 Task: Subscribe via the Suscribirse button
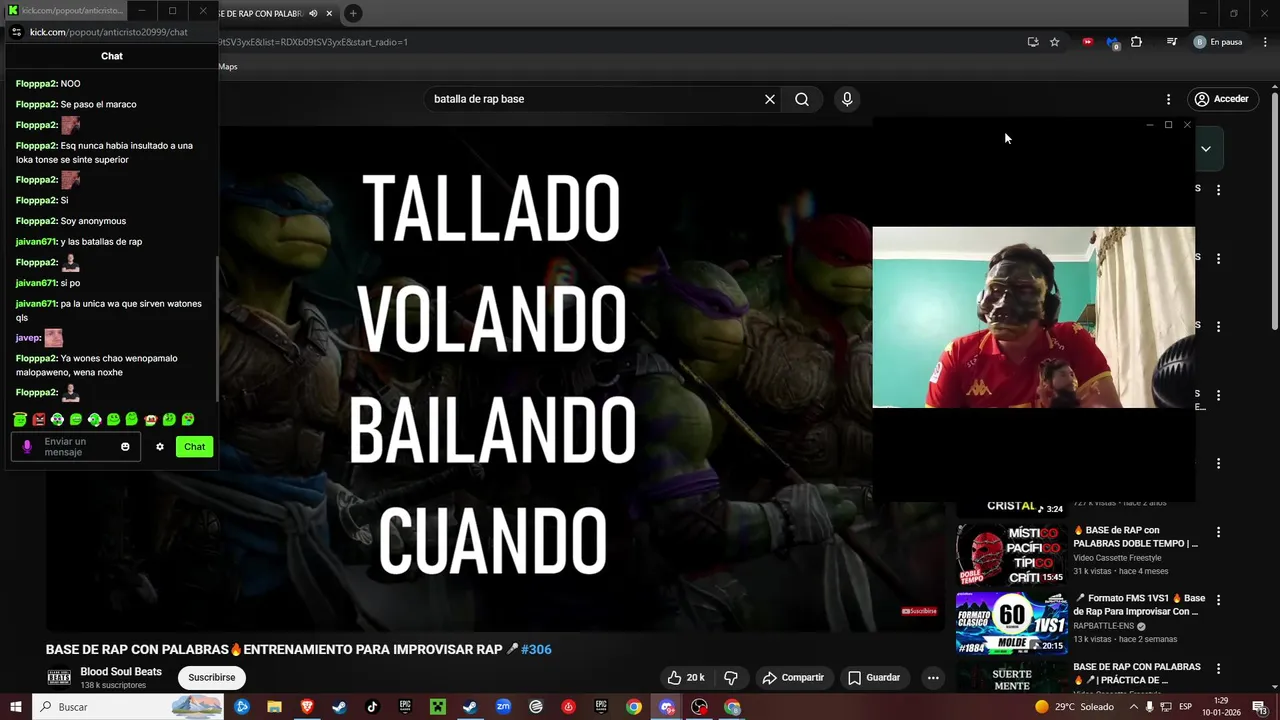coord(212,677)
